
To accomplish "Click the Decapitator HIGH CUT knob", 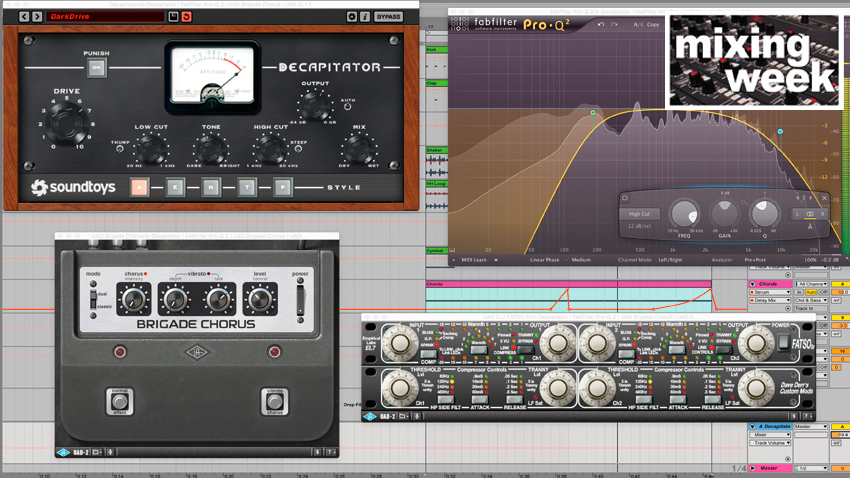I will coord(271,148).
